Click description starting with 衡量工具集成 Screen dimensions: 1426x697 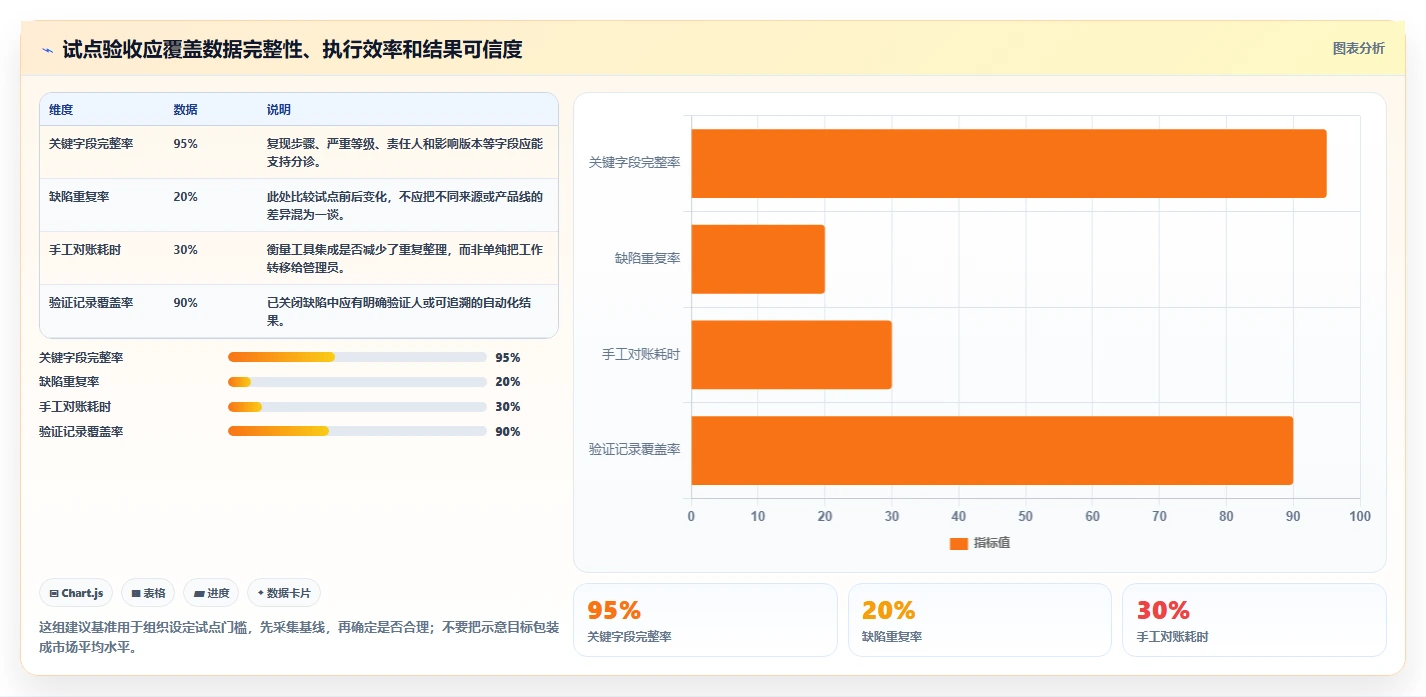(x=405, y=258)
